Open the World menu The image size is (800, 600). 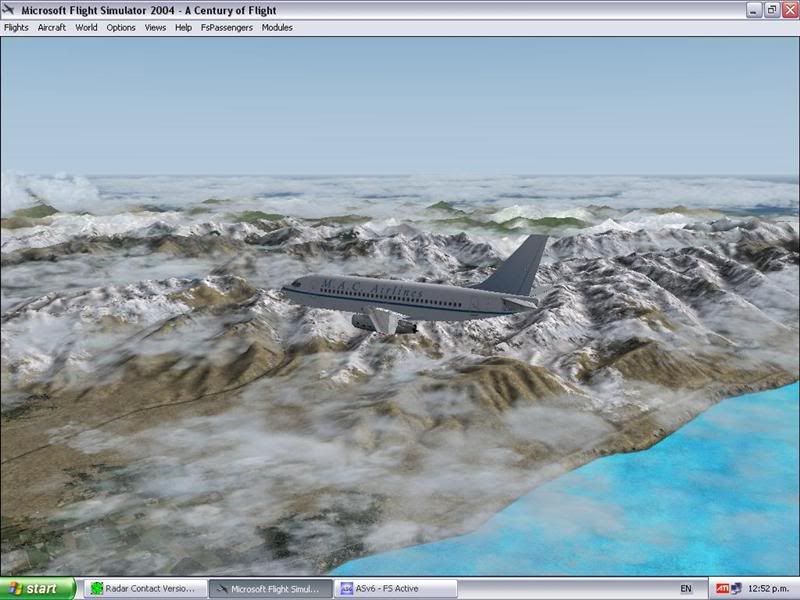[87, 28]
